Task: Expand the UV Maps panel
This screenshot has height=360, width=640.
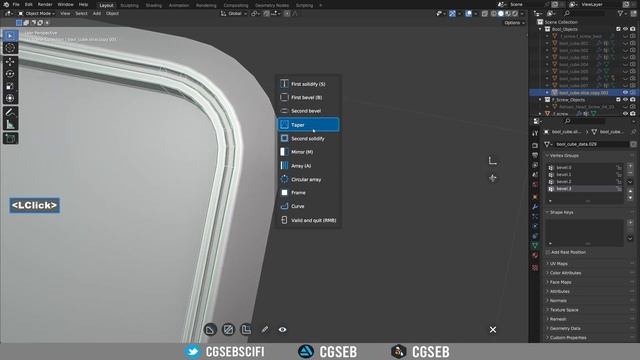Action: (559, 264)
